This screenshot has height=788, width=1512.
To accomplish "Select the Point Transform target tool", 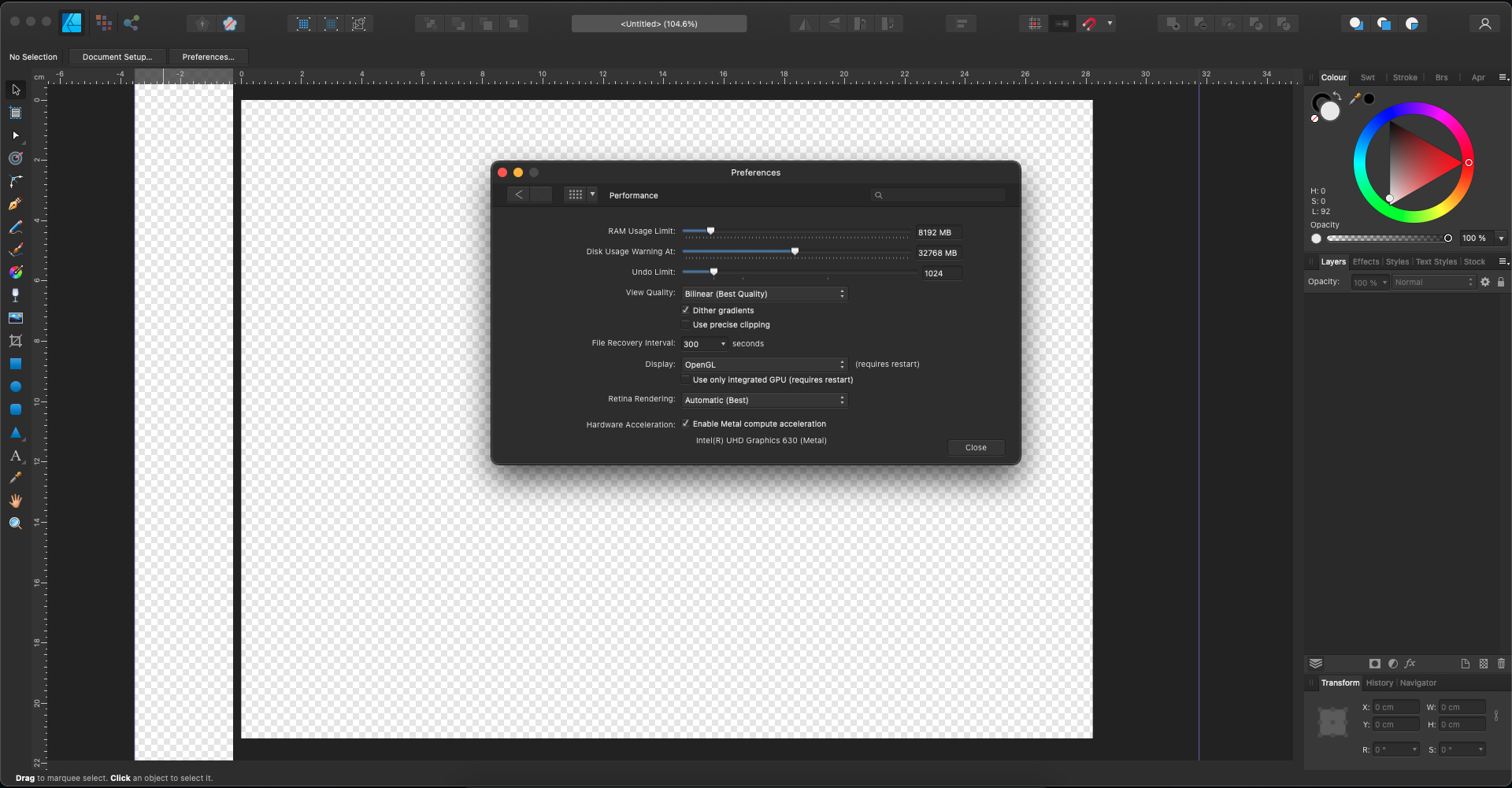I will 16,158.
